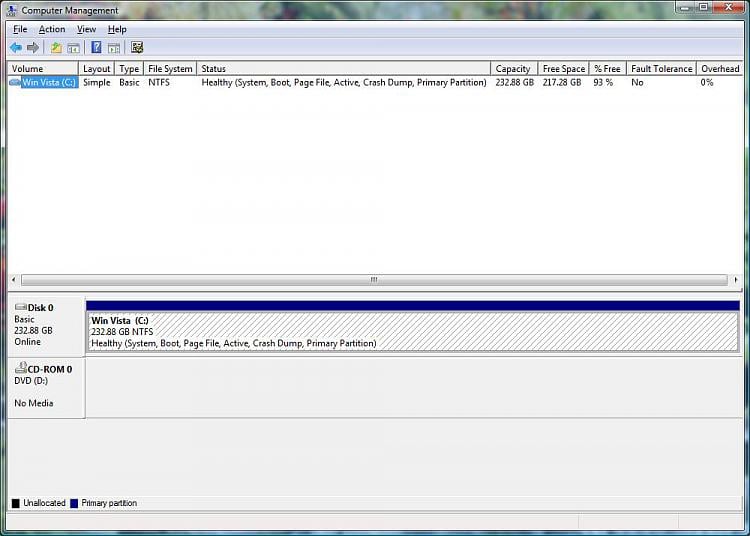Viewport: 750px width, 536px height.
Task: Click the dark blue partition header bar
Action: (x=413, y=306)
